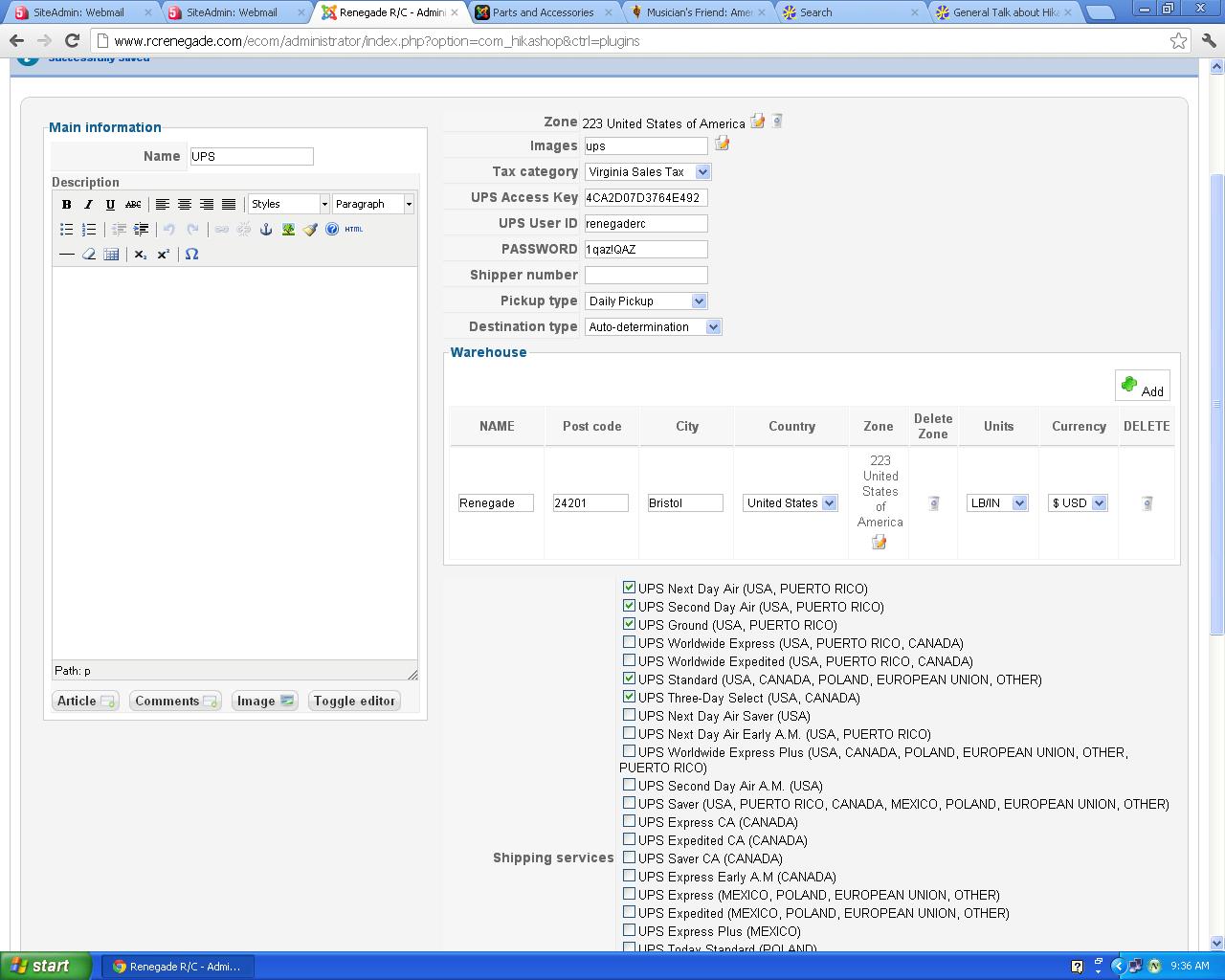Delete the zone of the Renegade warehouse

click(933, 503)
